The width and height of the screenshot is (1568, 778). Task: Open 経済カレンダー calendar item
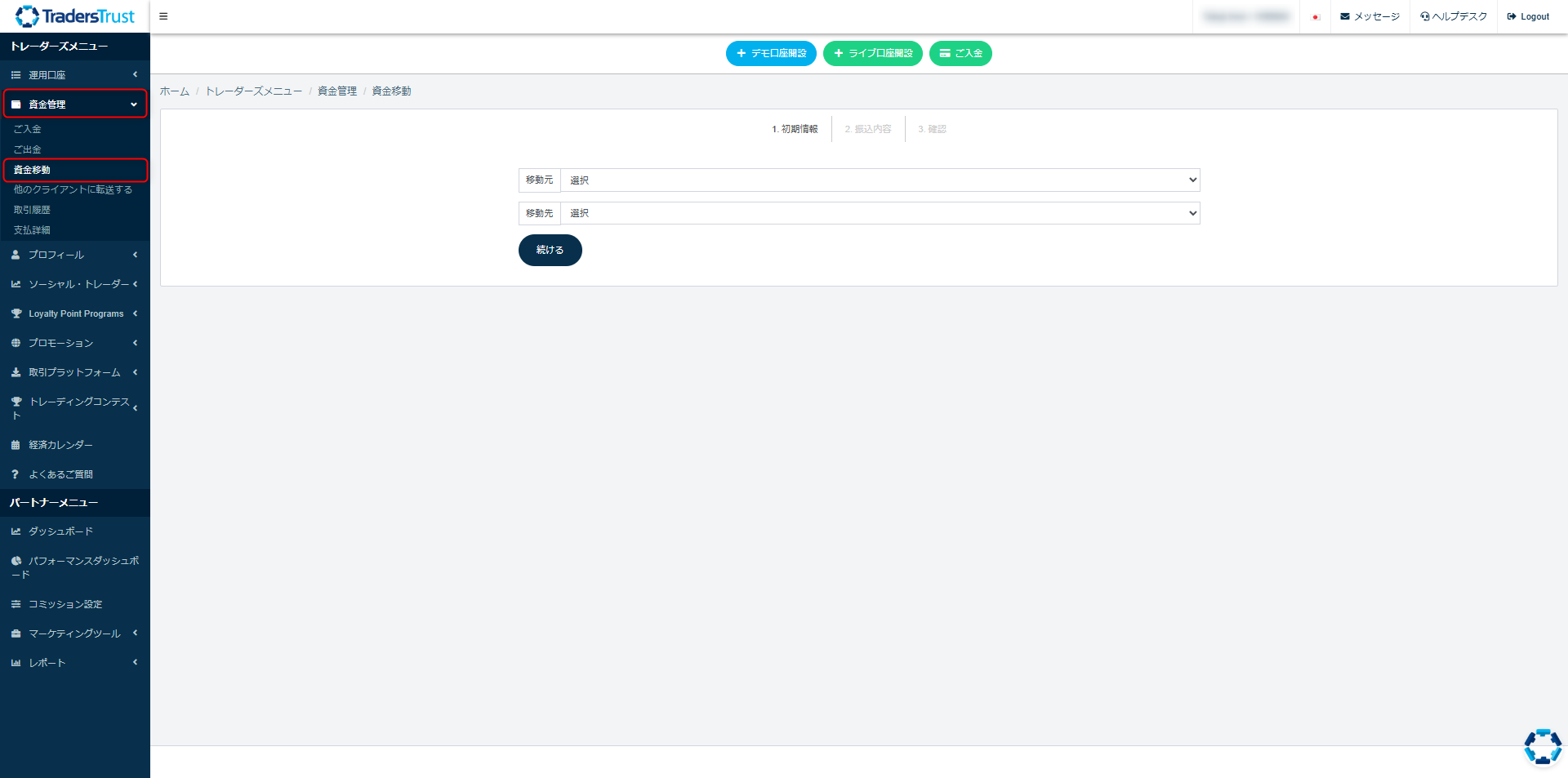click(60, 445)
